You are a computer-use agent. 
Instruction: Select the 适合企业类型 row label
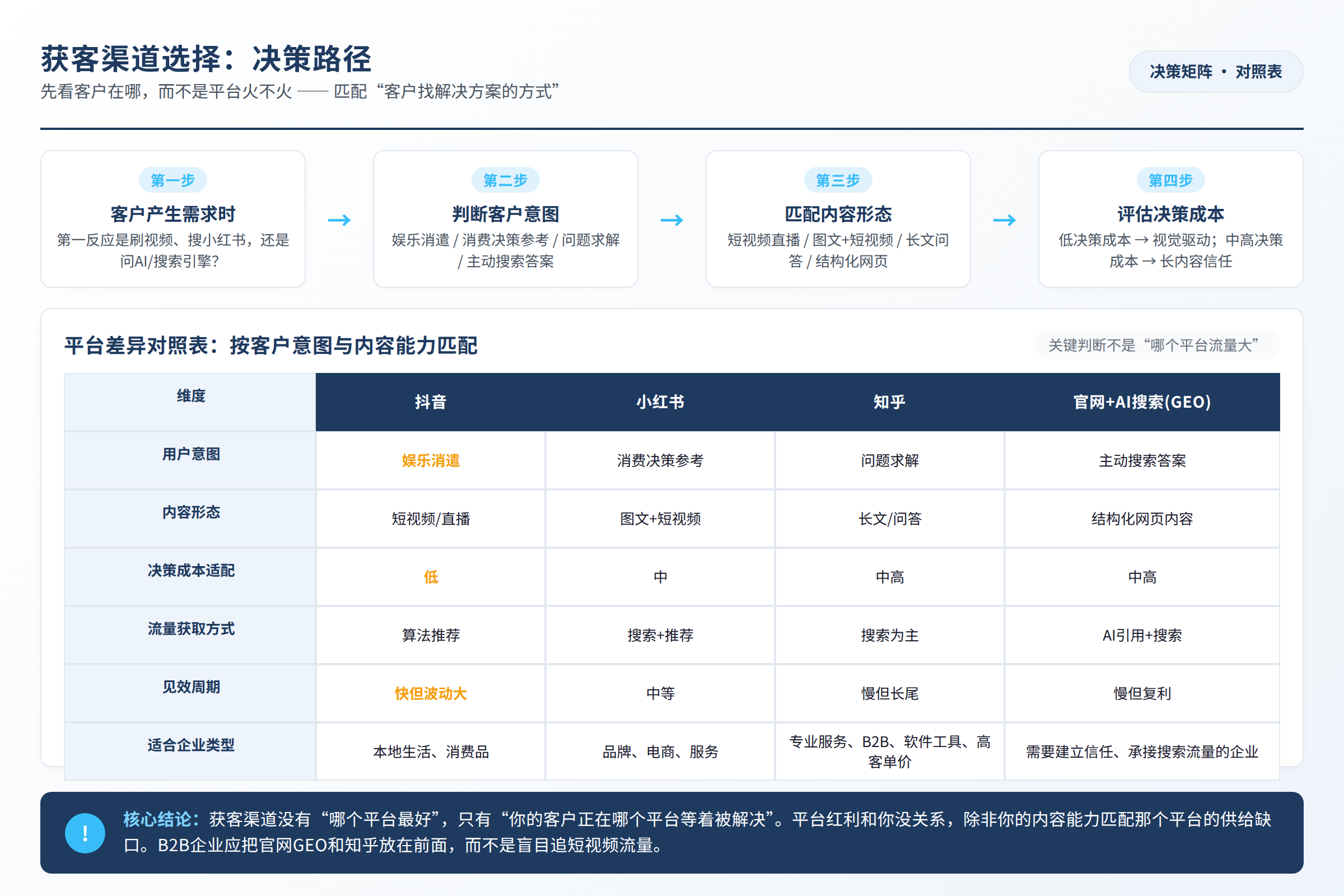point(190,746)
